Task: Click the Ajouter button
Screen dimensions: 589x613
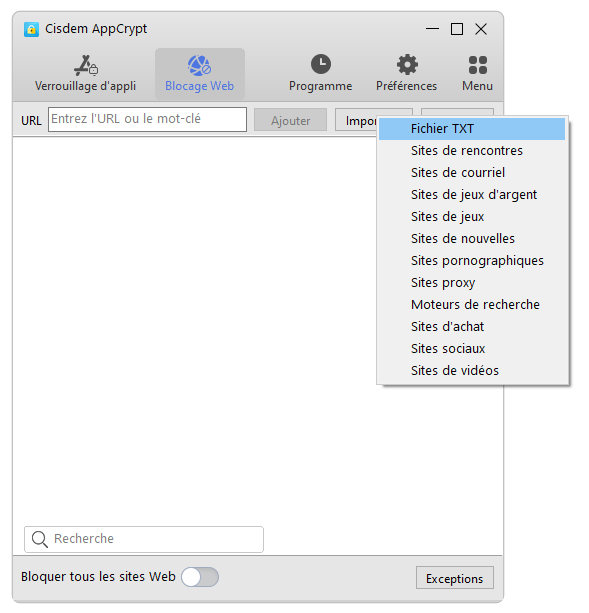Action: tap(290, 120)
